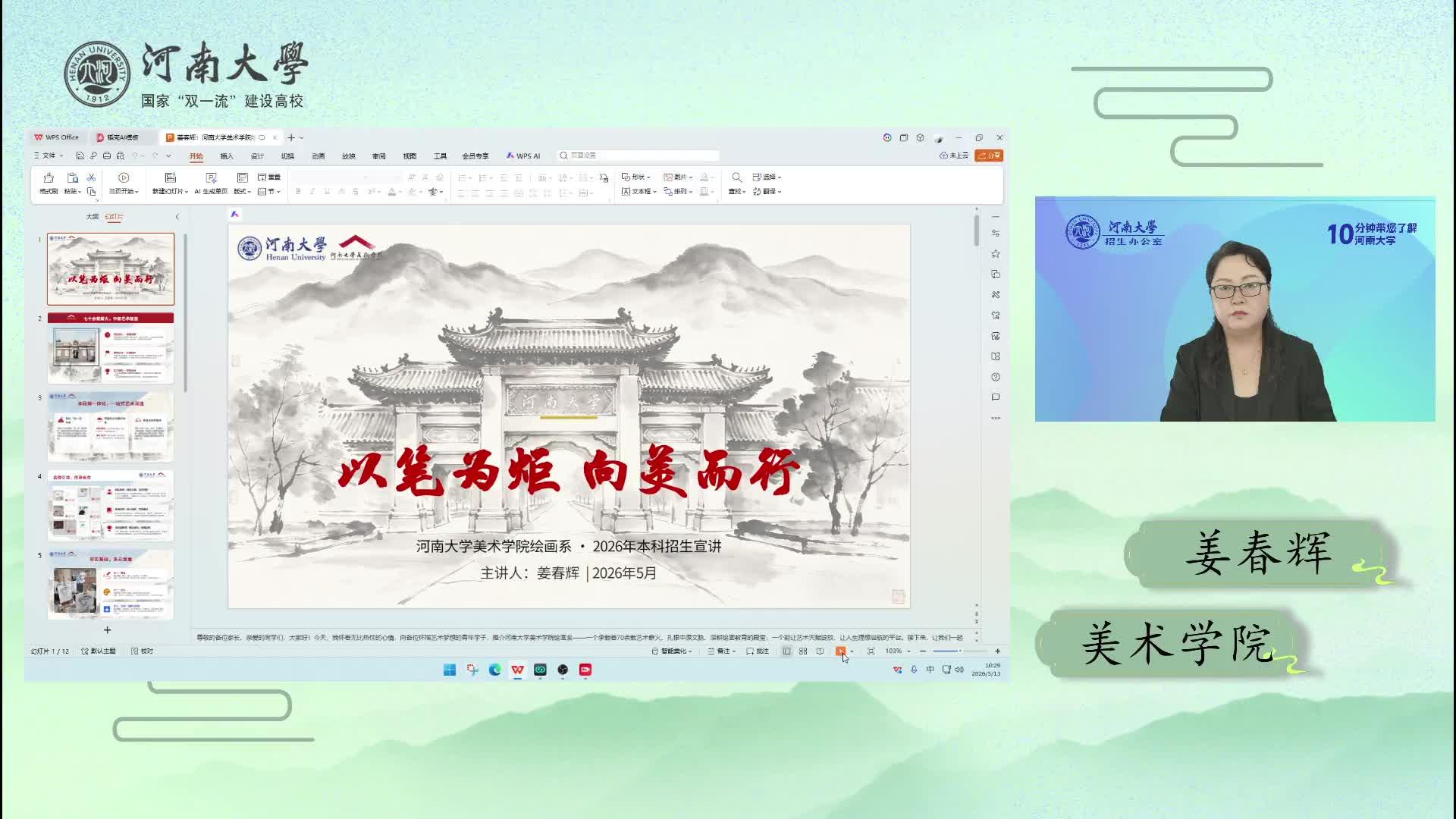Switch to slide sorter view icon
Screen dimensions: 1456x819
click(803, 651)
